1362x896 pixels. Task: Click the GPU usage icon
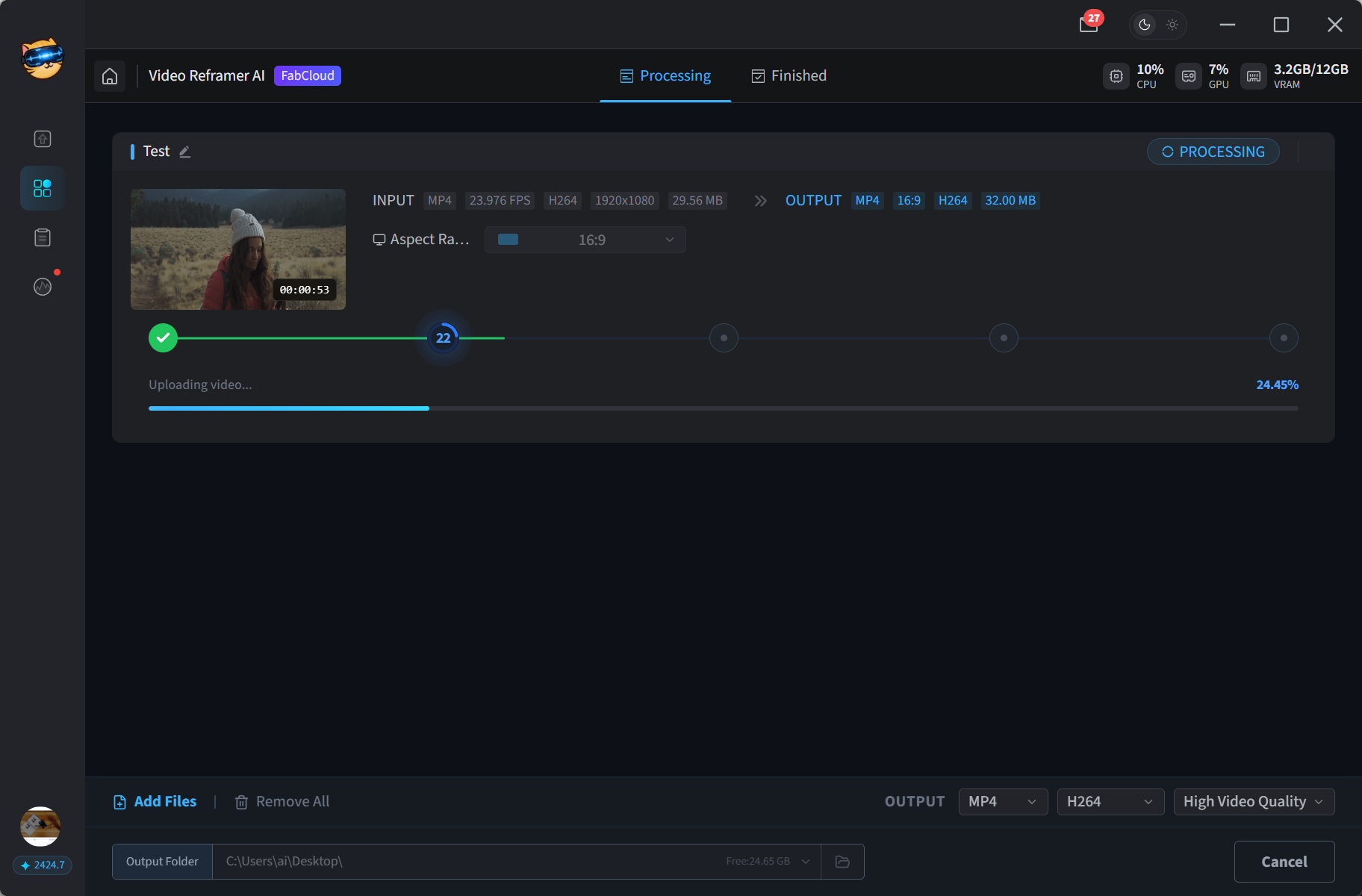coord(1189,76)
